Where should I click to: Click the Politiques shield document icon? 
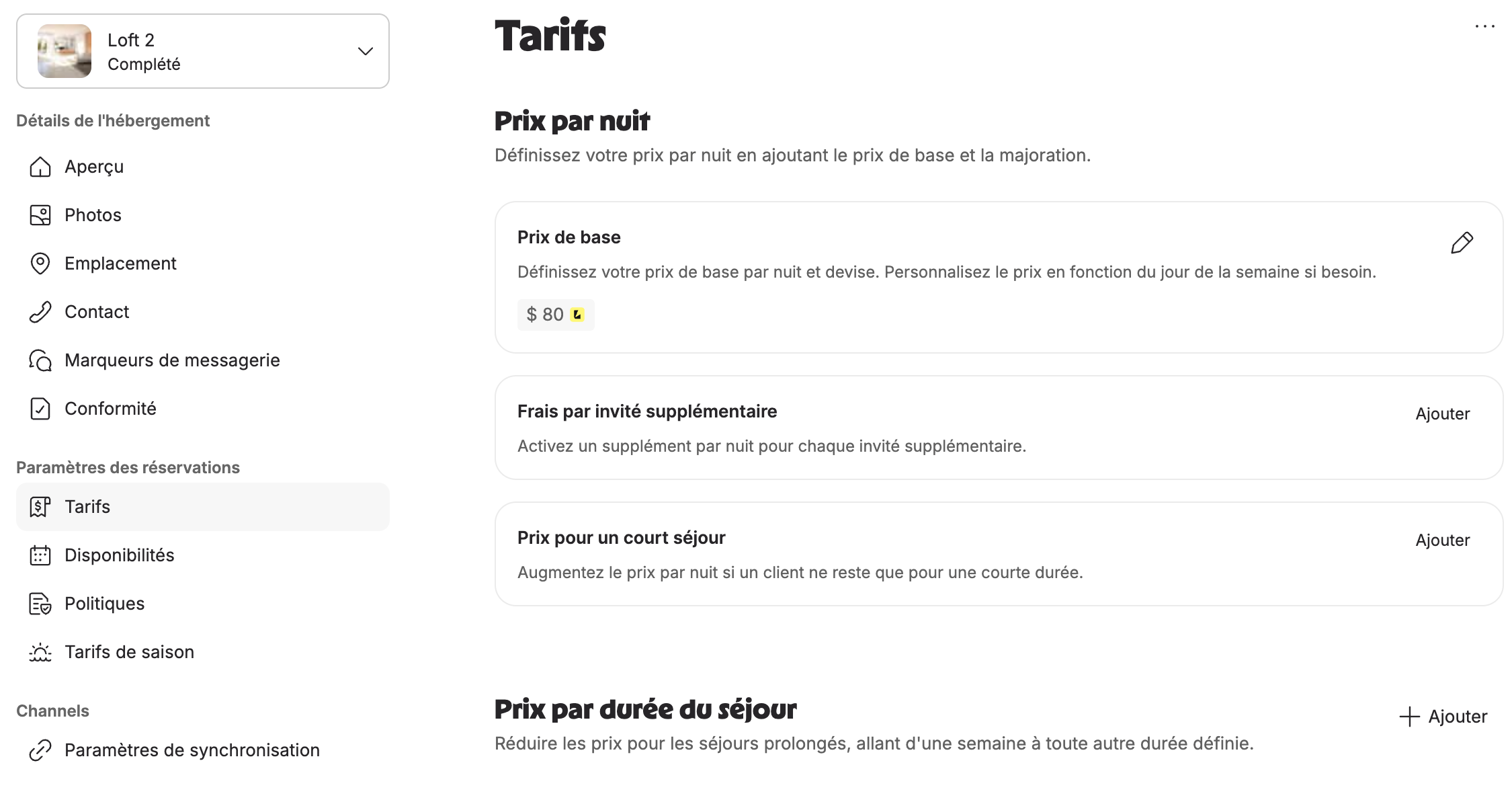click(x=40, y=604)
